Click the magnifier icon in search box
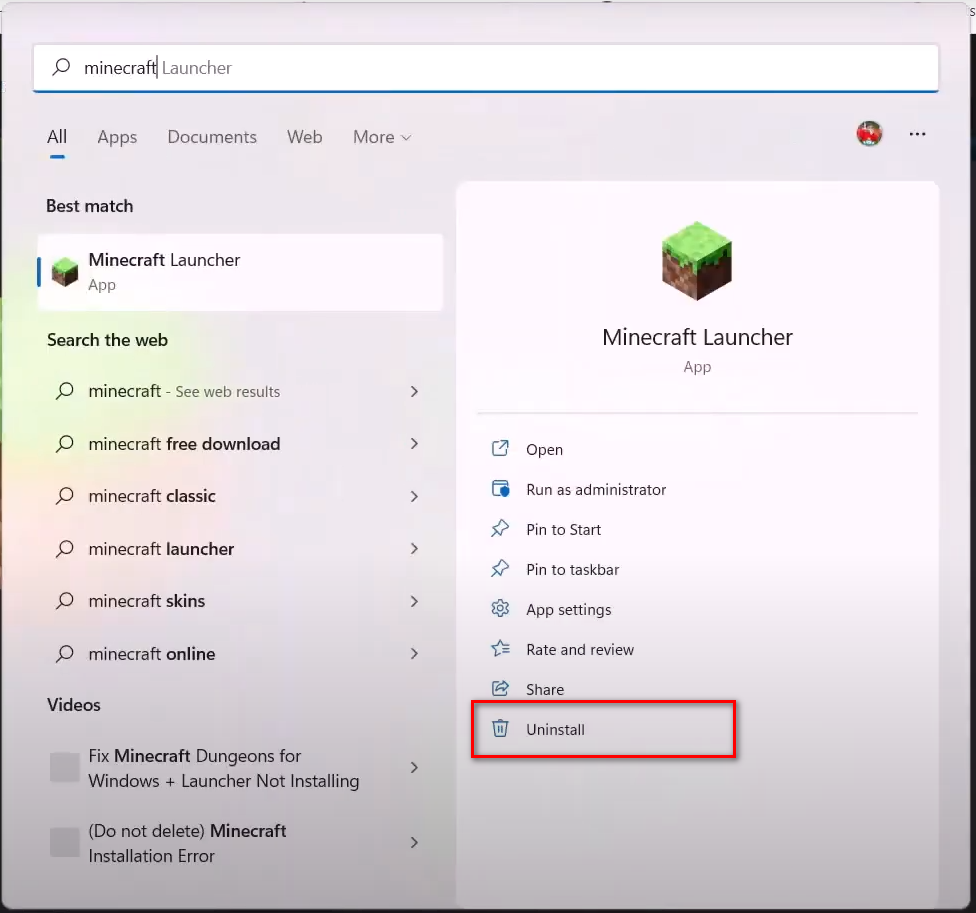The image size is (976, 913). [61, 67]
